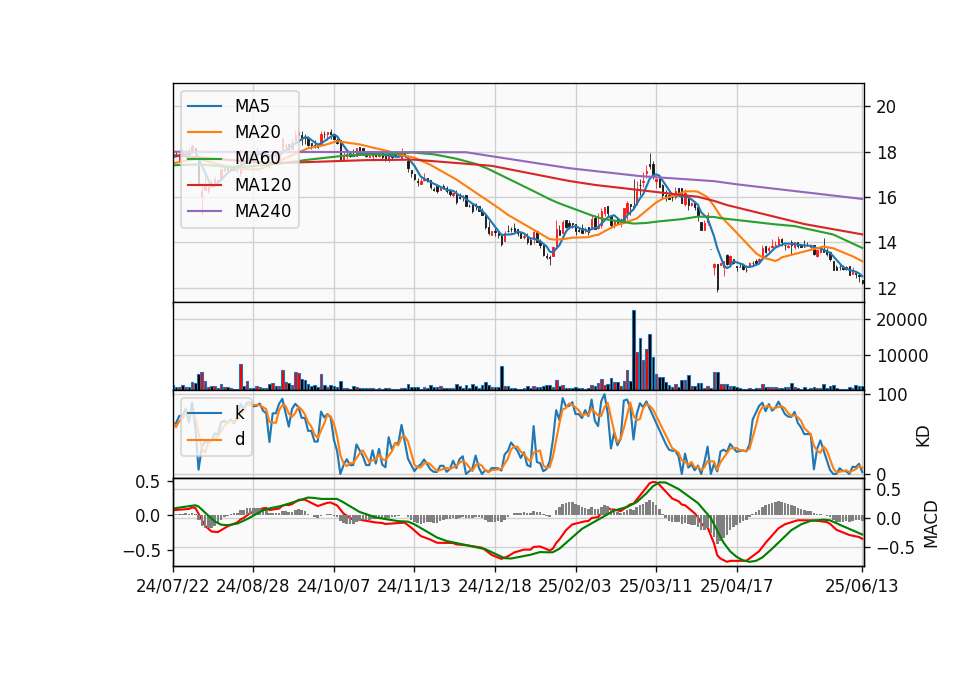Click the 24/08/28 date tick label
960x690 pixels.
coord(253,586)
